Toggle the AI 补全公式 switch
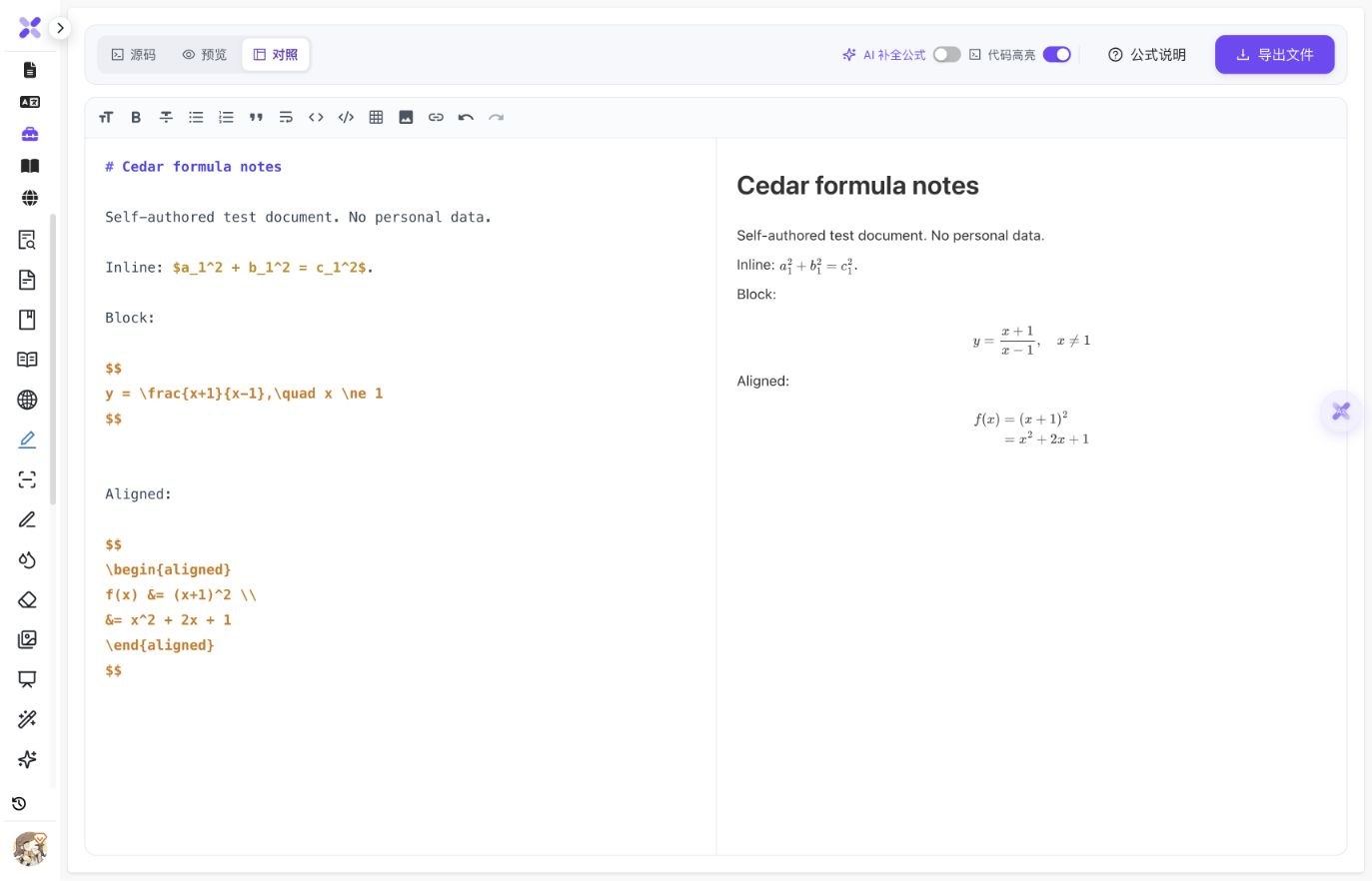 (x=947, y=55)
